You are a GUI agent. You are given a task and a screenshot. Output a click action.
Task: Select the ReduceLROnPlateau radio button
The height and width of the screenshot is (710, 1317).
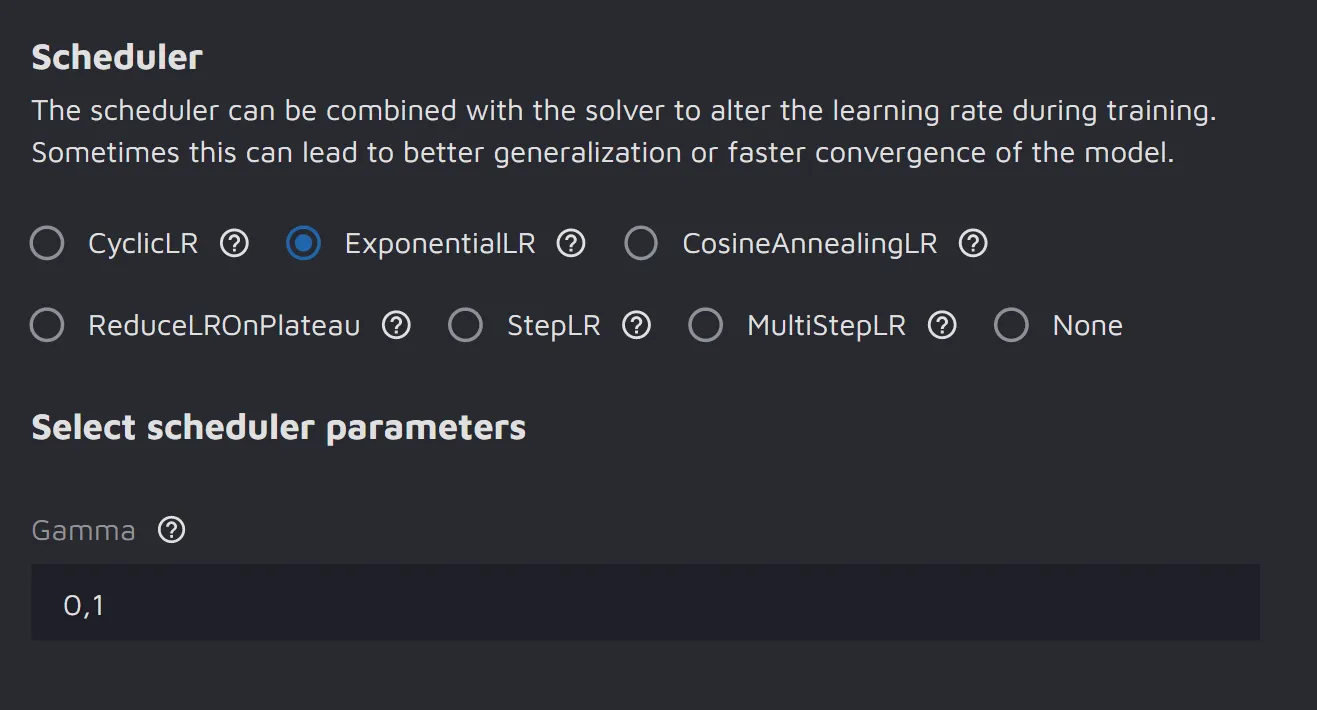click(x=47, y=325)
